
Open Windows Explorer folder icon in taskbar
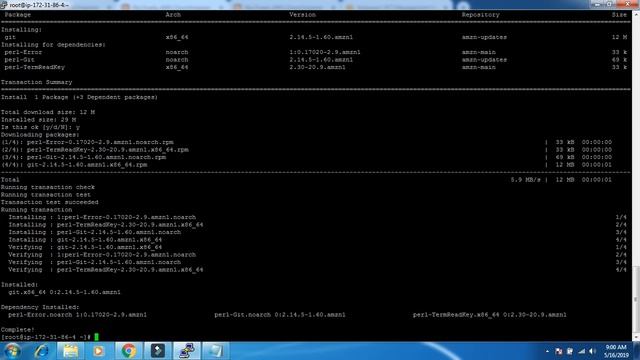point(71,351)
